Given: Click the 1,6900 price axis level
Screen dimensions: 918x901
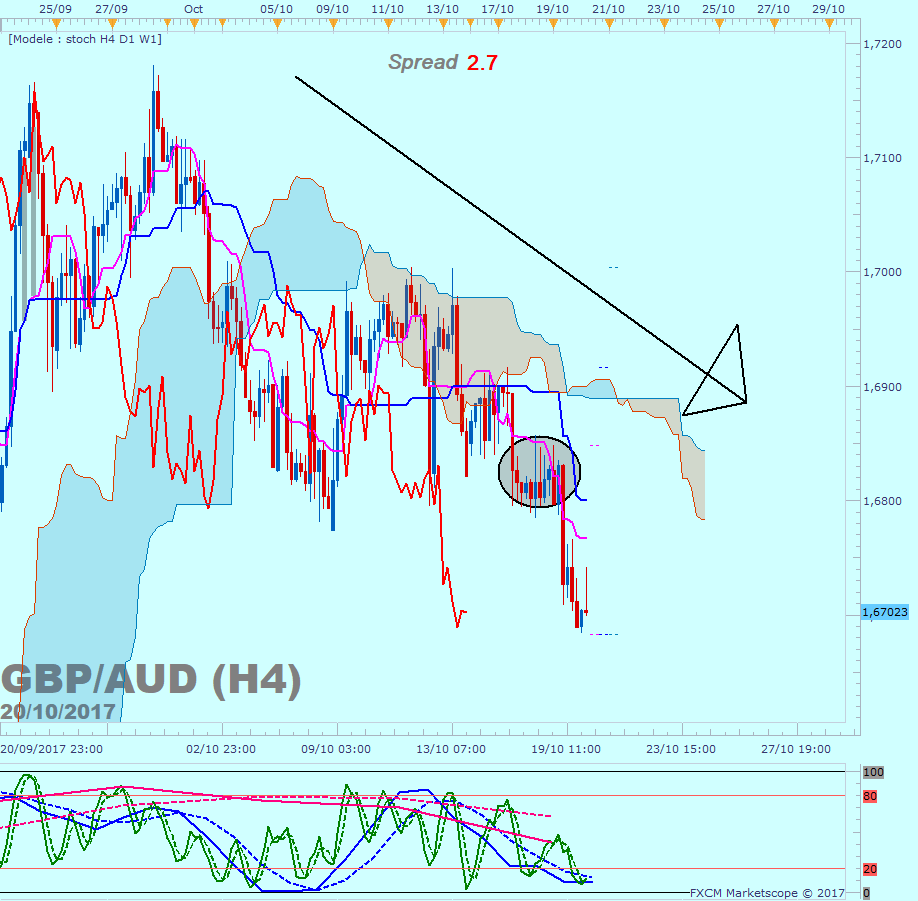Looking at the screenshot, I should tap(881, 387).
